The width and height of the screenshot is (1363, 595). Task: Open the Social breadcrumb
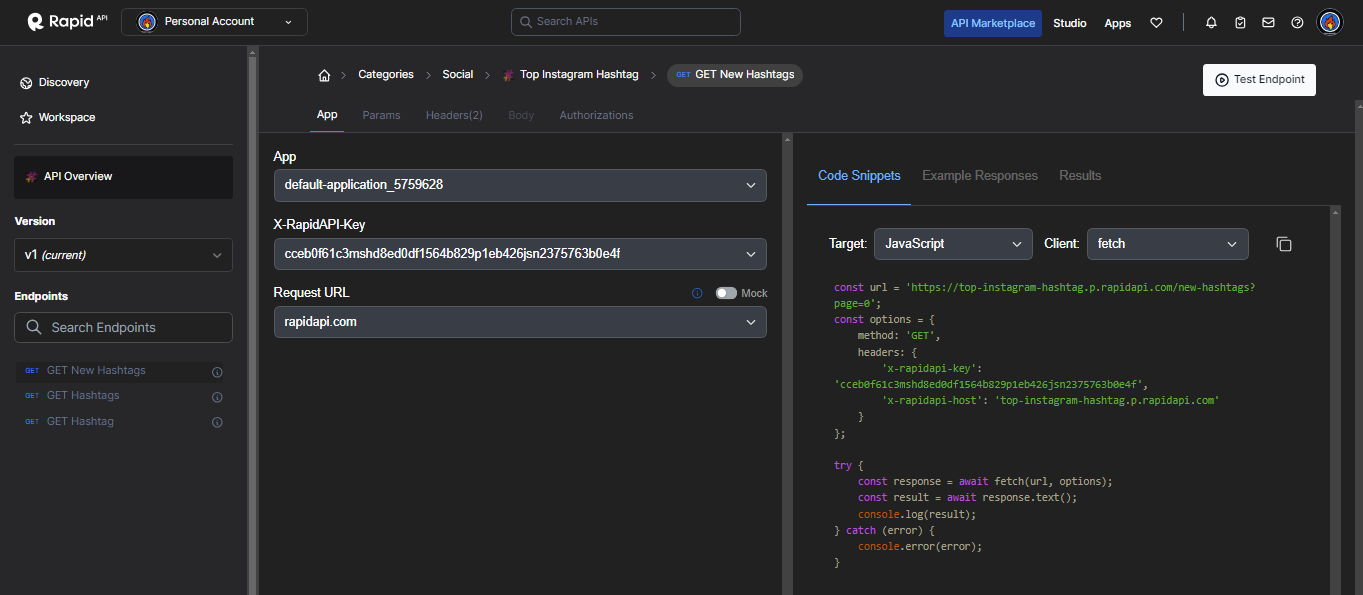pyautogui.click(x=458, y=74)
